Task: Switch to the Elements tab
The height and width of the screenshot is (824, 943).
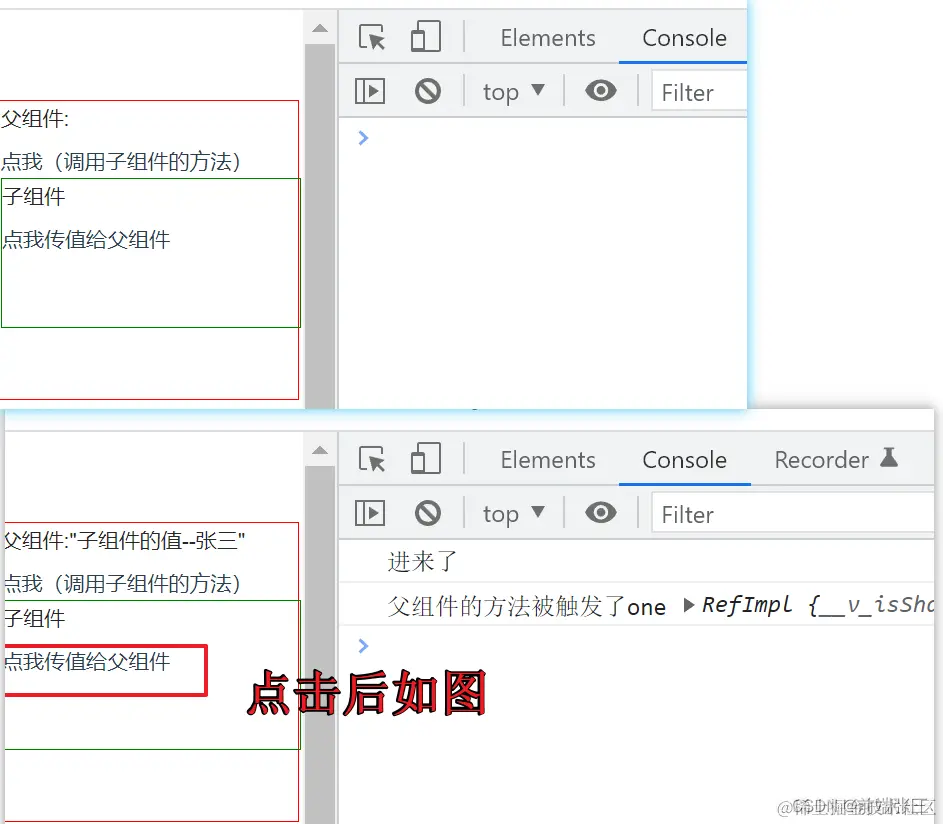Action: click(548, 37)
